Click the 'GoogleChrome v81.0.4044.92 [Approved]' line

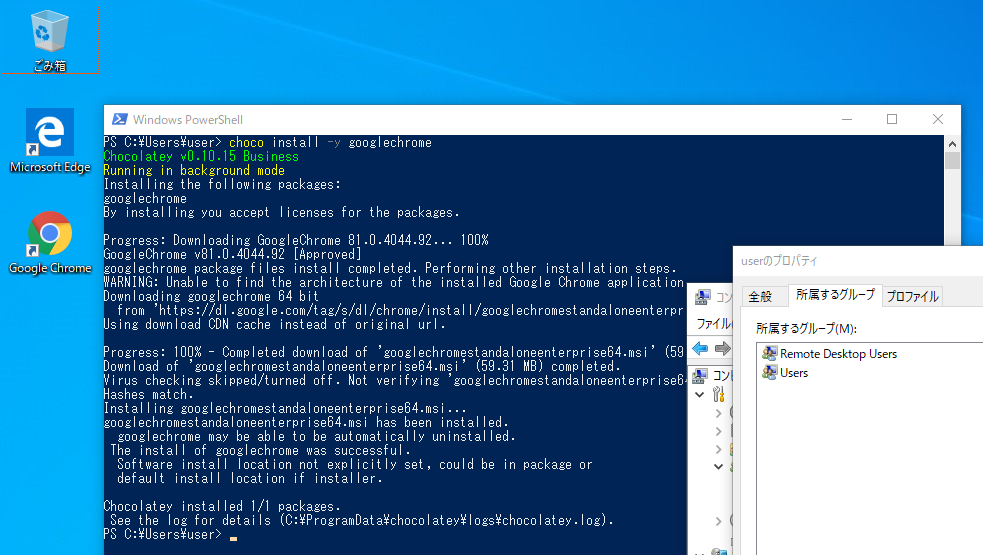pos(233,254)
